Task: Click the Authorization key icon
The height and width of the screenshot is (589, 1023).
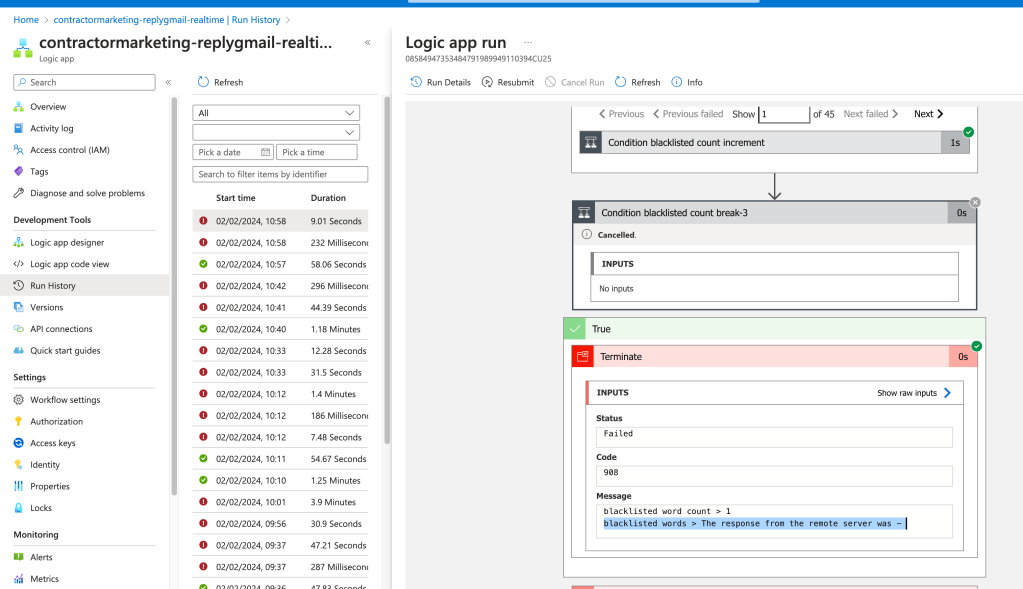Action: (x=18, y=421)
